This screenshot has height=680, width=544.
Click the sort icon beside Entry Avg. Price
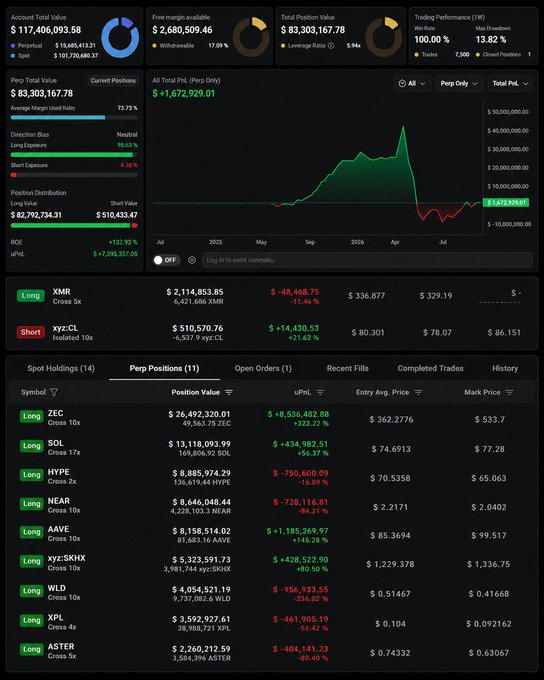pyautogui.click(x=418, y=392)
